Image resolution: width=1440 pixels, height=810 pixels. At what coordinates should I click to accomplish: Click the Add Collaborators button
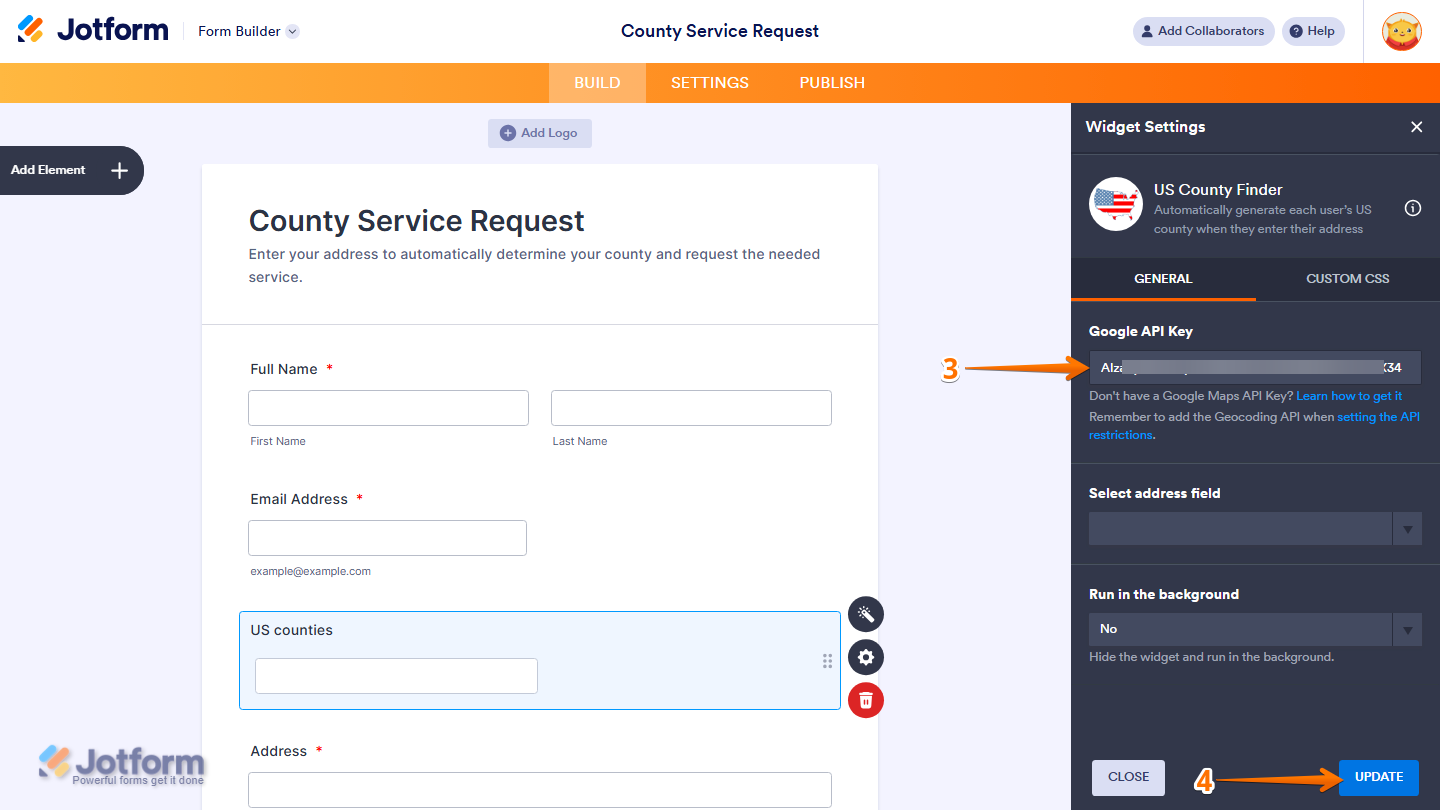(1203, 31)
